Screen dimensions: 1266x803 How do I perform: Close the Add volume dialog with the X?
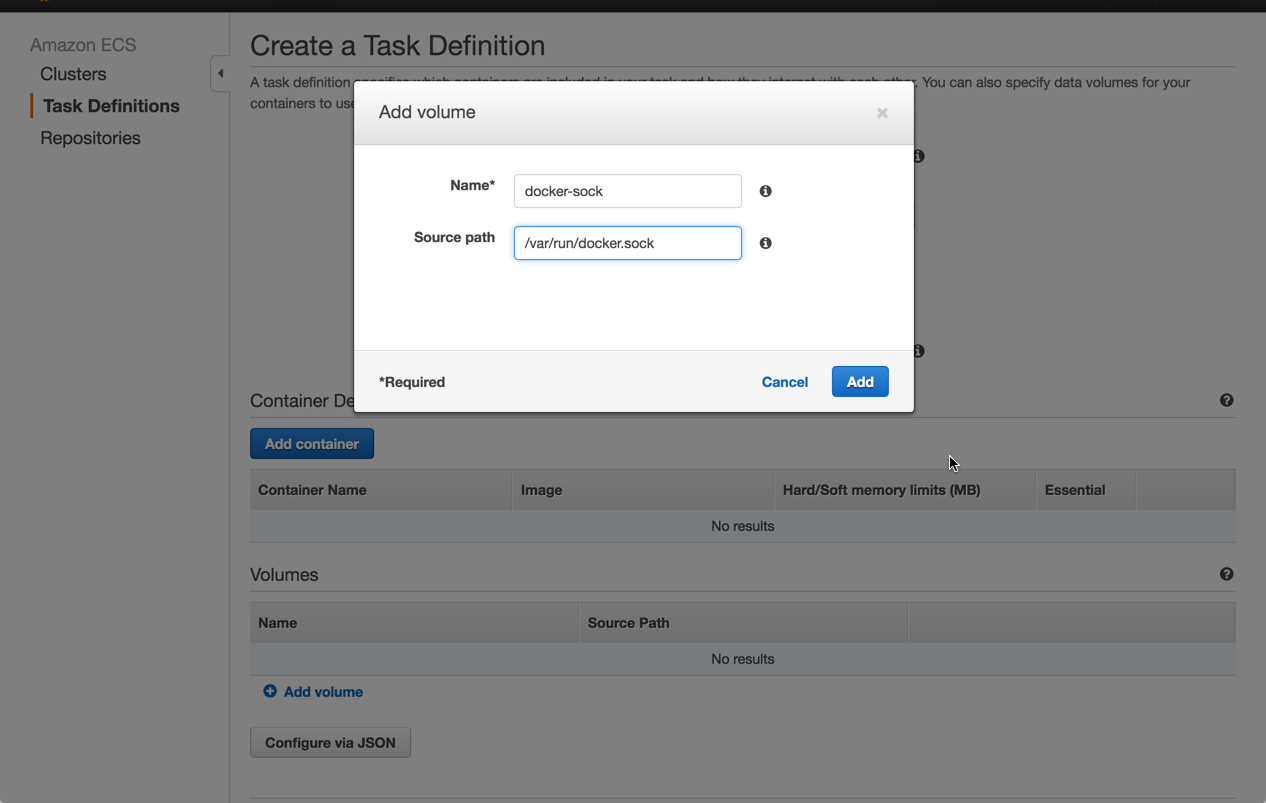click(x=882, y=113)
